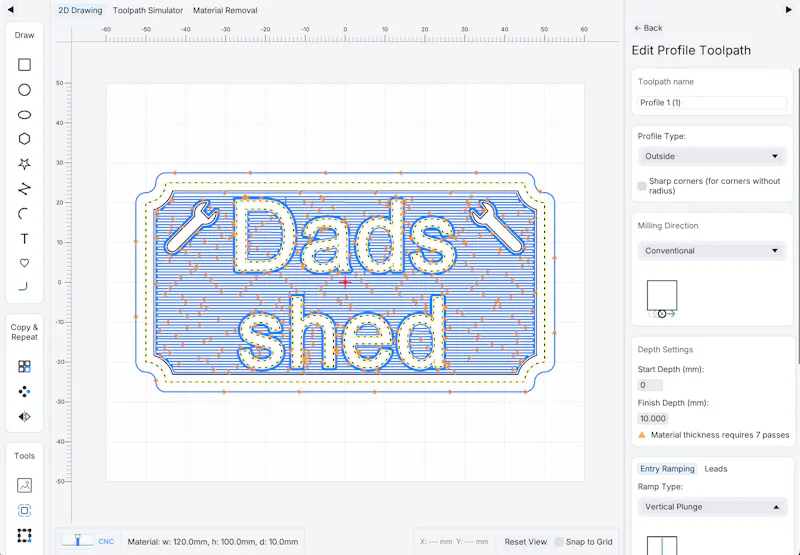Open the Ramp Type dropdown
Image resolution: width=800 pixels, height=555 pixels.
click(x=711, y=507)
